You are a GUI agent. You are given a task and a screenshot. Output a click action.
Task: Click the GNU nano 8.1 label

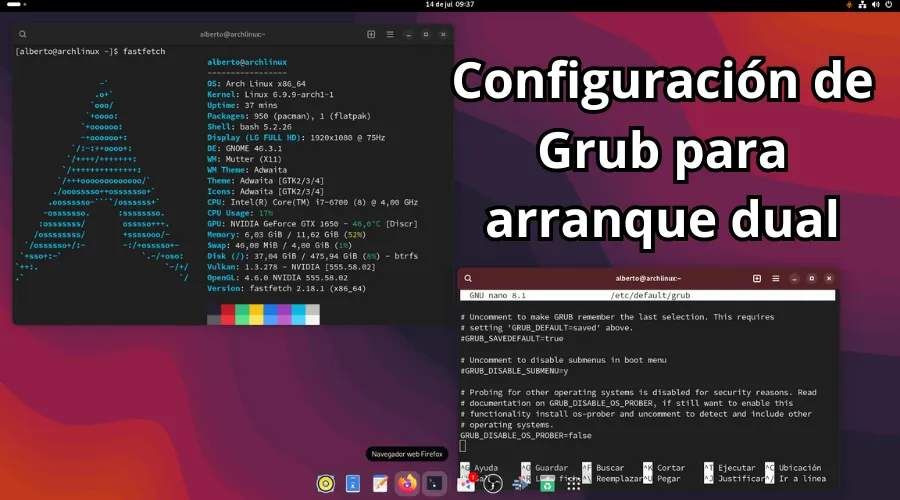pos(498,296)
